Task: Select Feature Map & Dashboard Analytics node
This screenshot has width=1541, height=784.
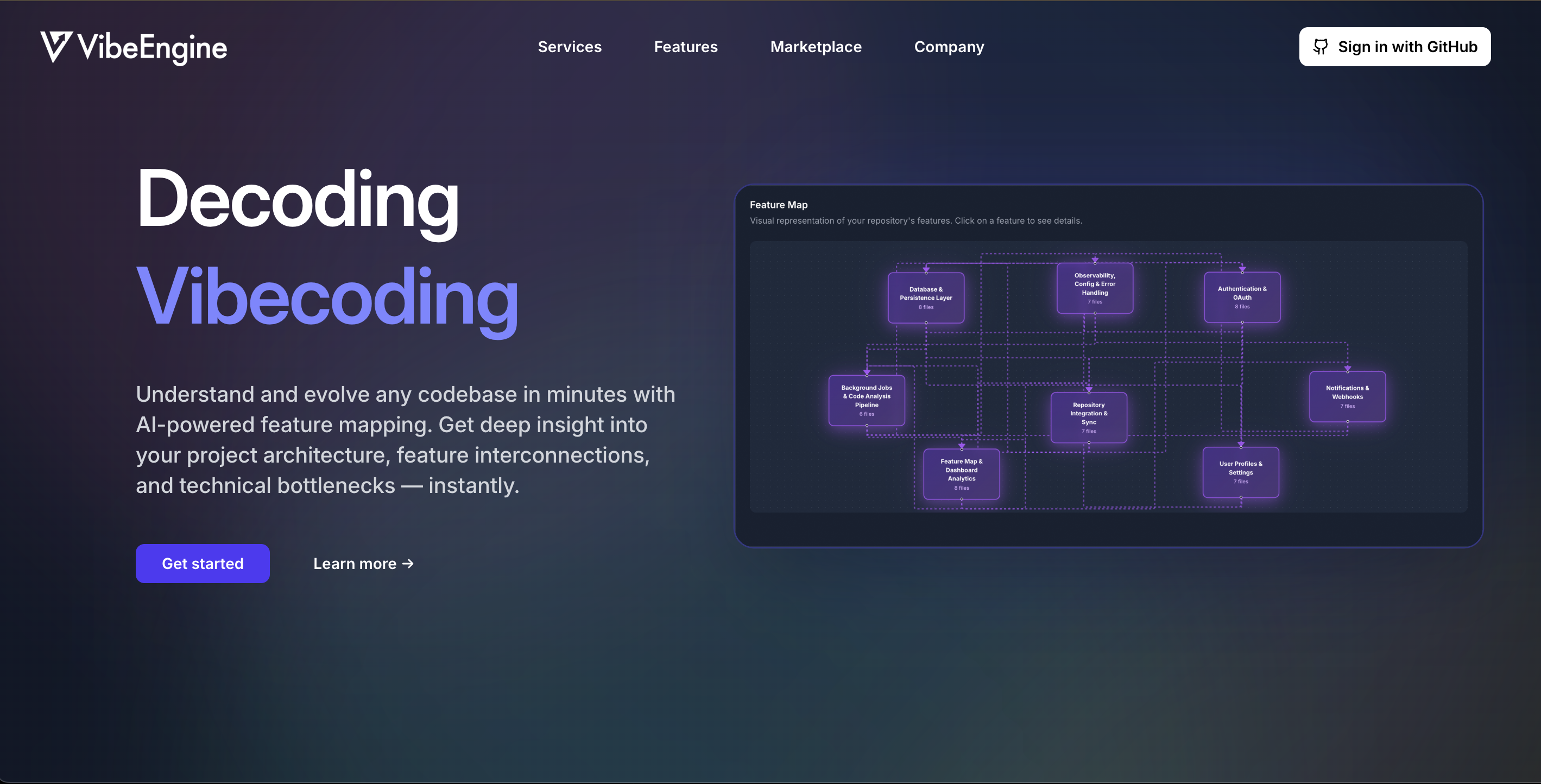Action: tap(961, 473)
